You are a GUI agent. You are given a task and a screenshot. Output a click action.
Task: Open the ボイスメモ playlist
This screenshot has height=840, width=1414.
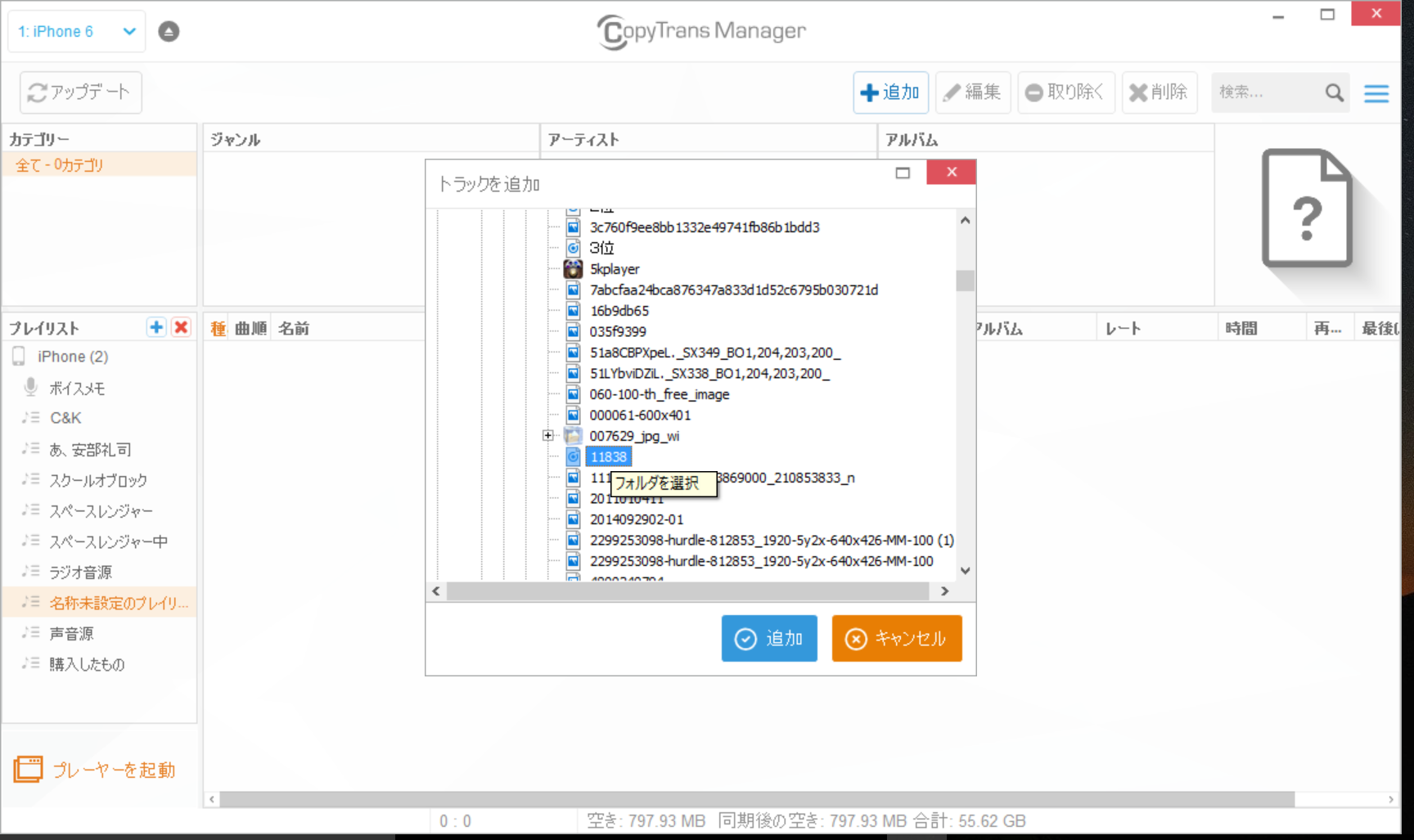[77, 389]
